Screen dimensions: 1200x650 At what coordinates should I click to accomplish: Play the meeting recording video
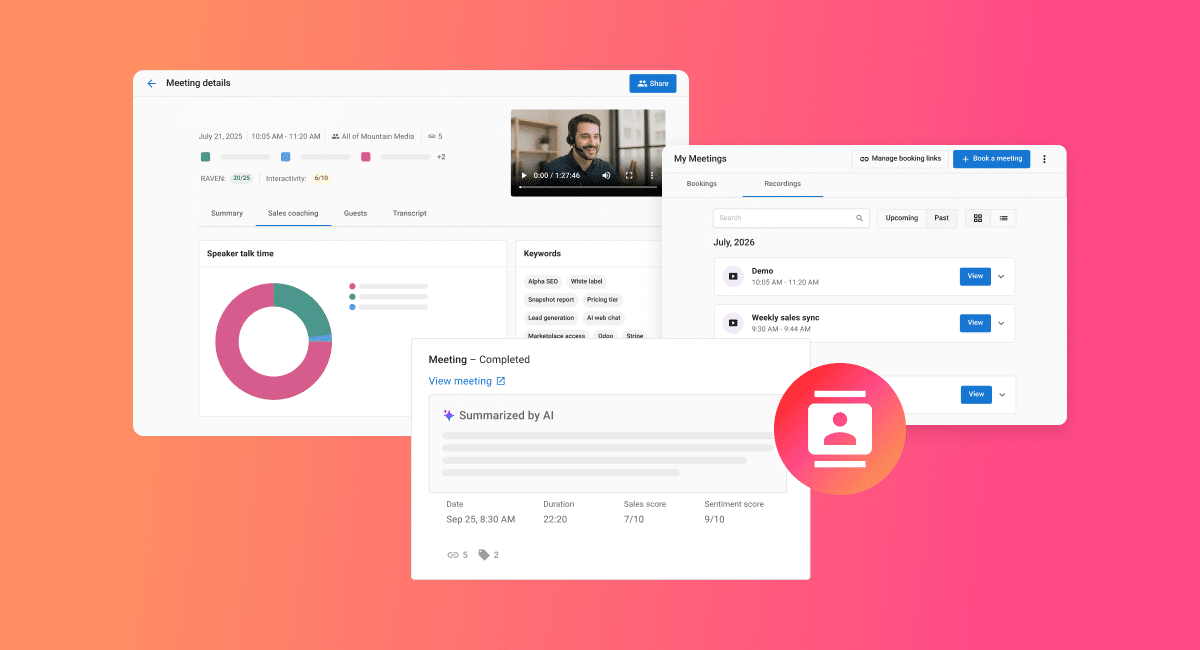[522, 175]
